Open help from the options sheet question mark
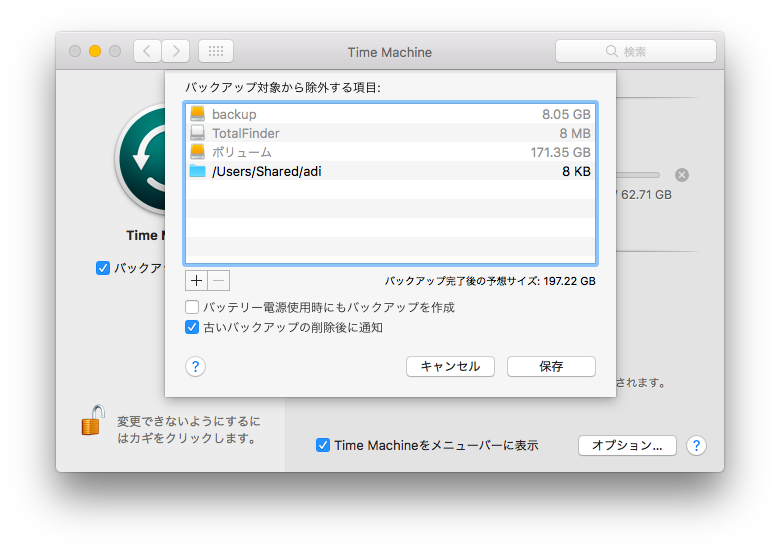 195,367
